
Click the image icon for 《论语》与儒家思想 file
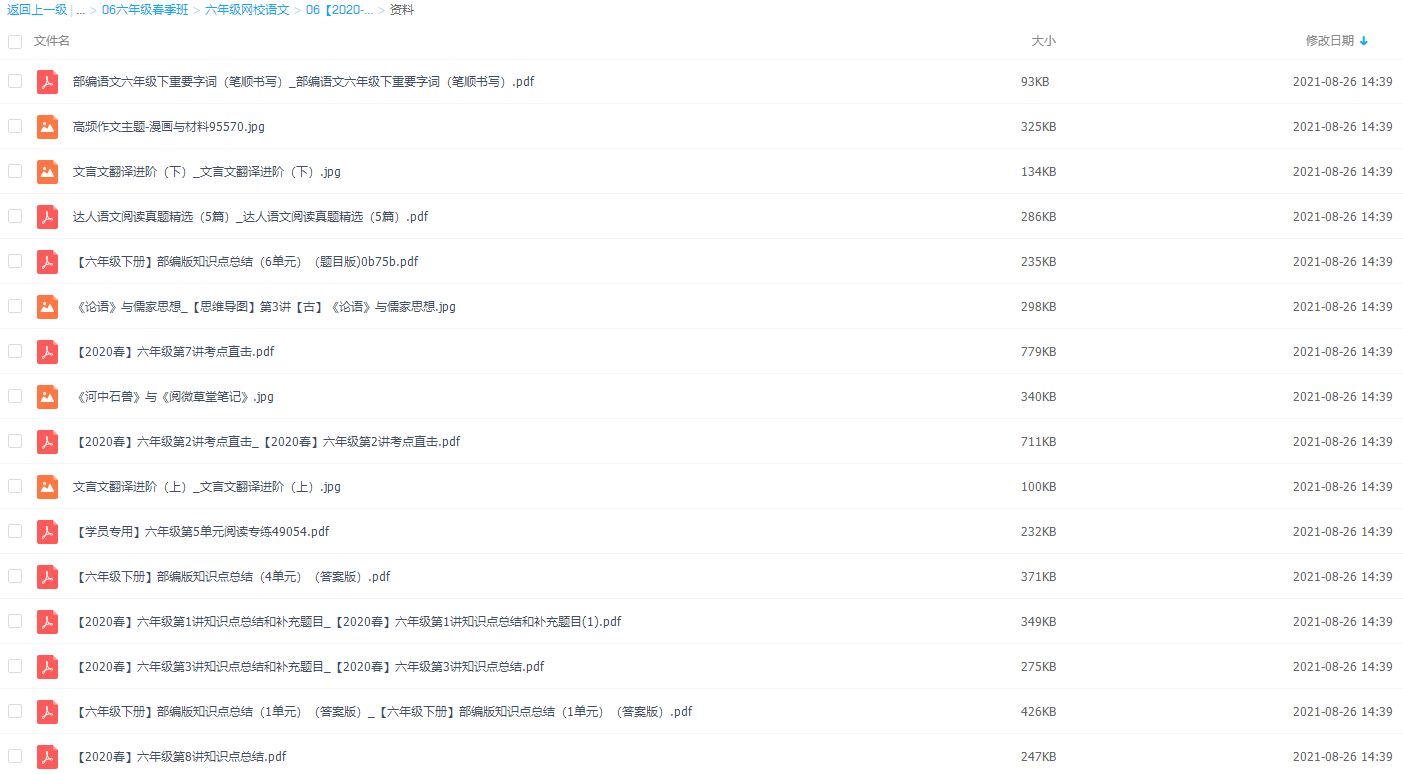(47, 306)
